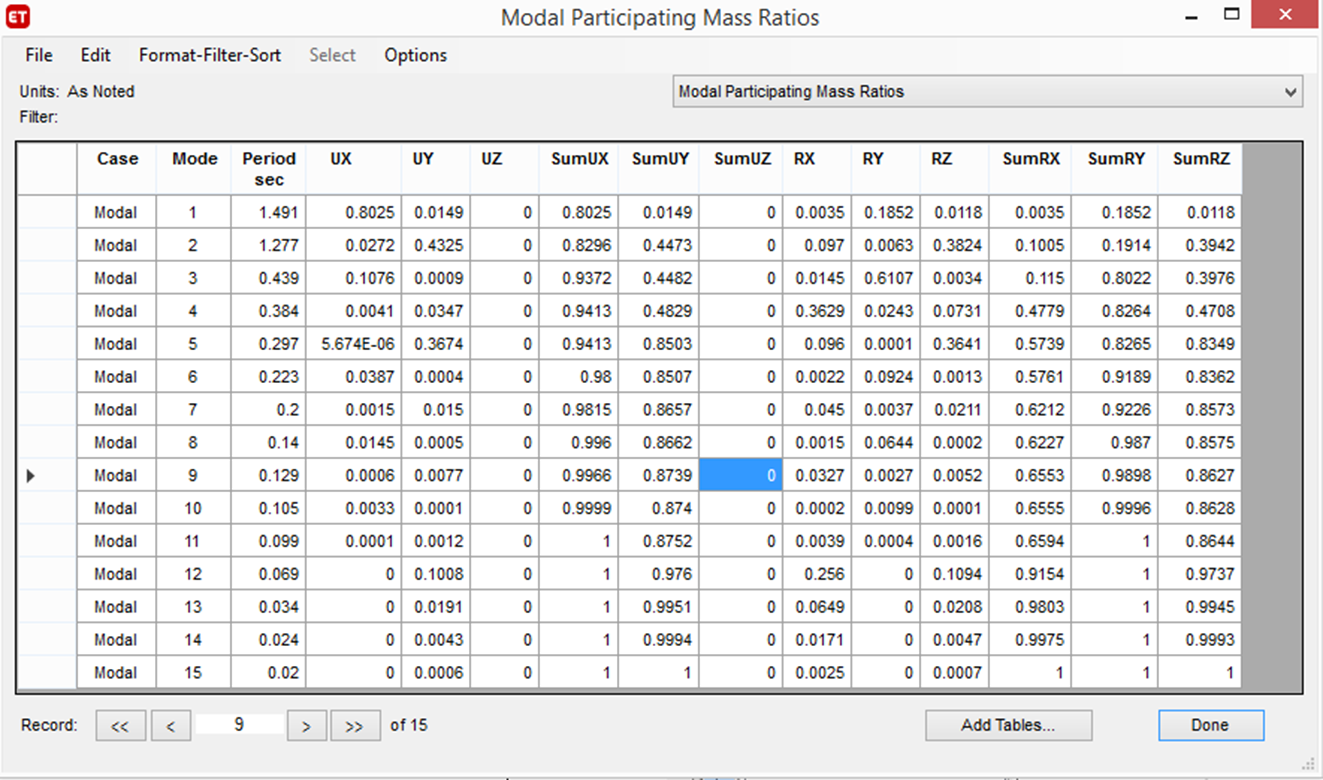This screenshot has height=780, width=1323.
Task: Click the UX value 5.674E-06 cell
Action: (354, 344)
